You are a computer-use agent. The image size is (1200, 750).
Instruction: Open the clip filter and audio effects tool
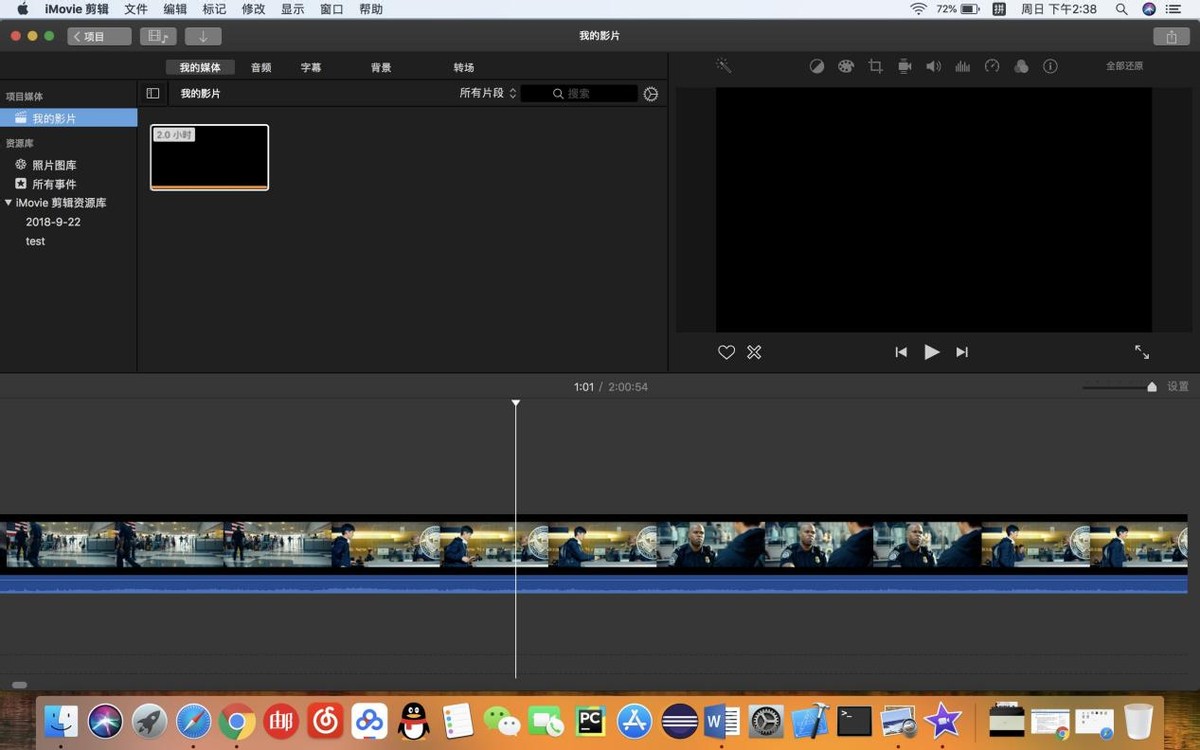coord(1021,67)
